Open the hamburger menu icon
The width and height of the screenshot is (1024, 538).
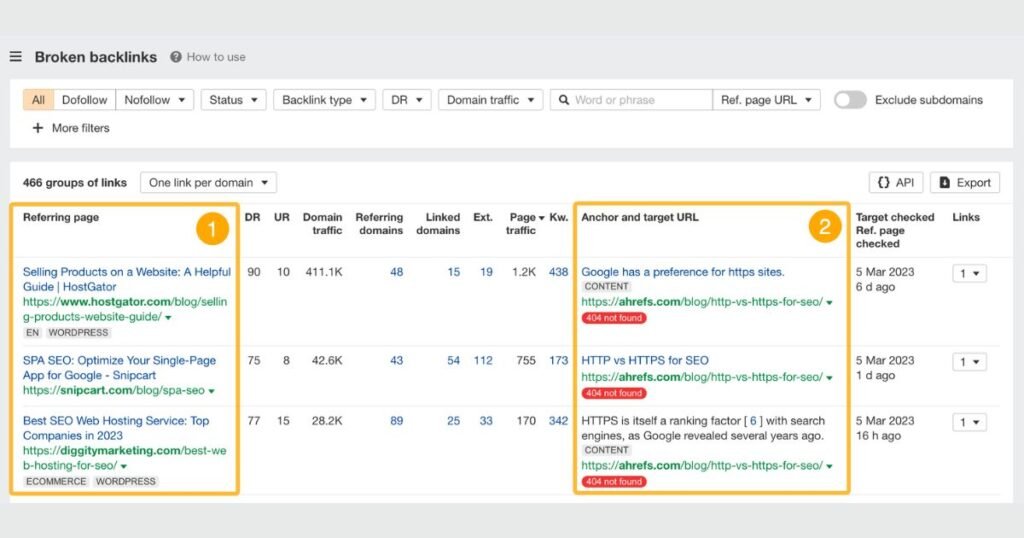coord(16,57)
